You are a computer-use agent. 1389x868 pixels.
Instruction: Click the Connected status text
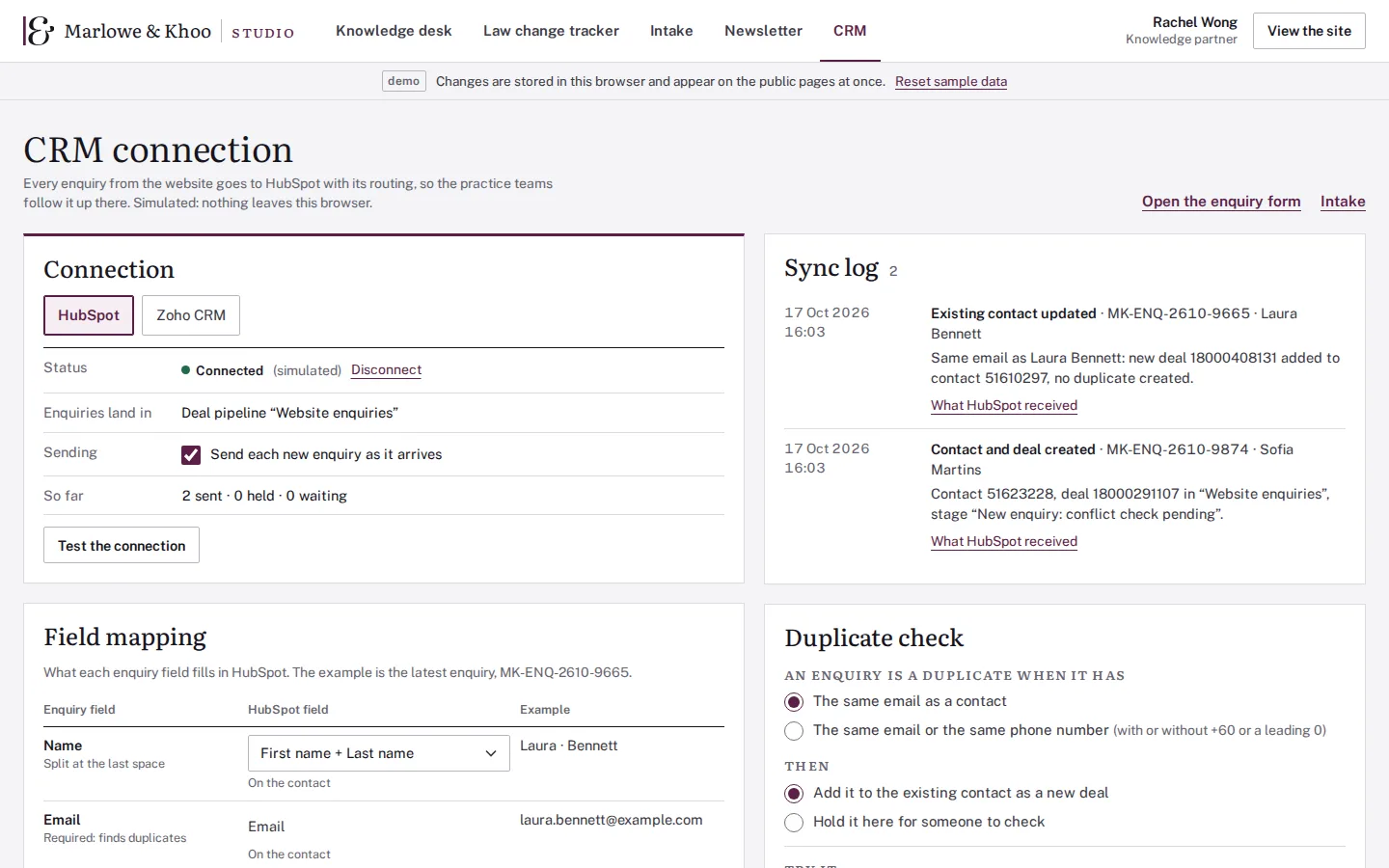coord(230,370)
